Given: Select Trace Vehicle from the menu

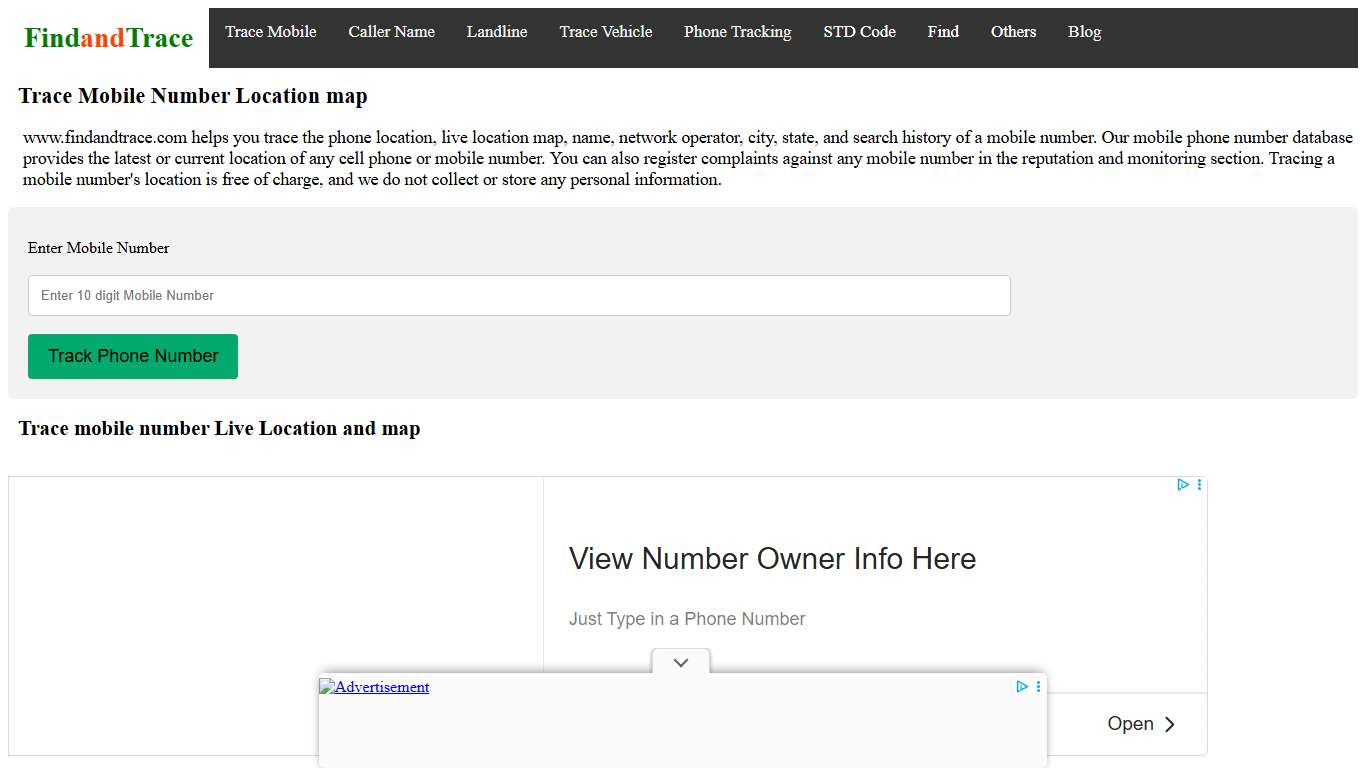Looking at the screenshot, I should point(605,32).
